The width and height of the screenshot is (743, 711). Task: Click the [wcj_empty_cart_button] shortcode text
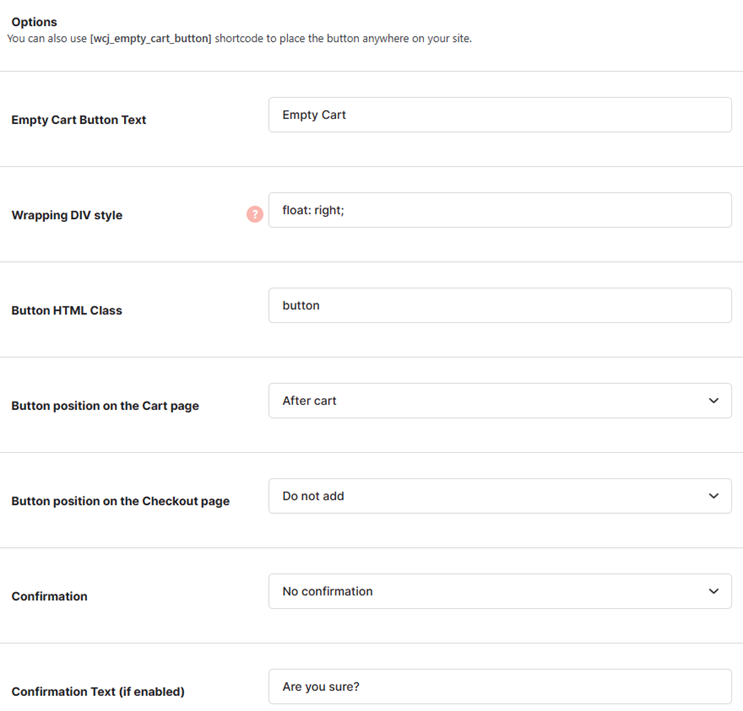coord(151,38)
